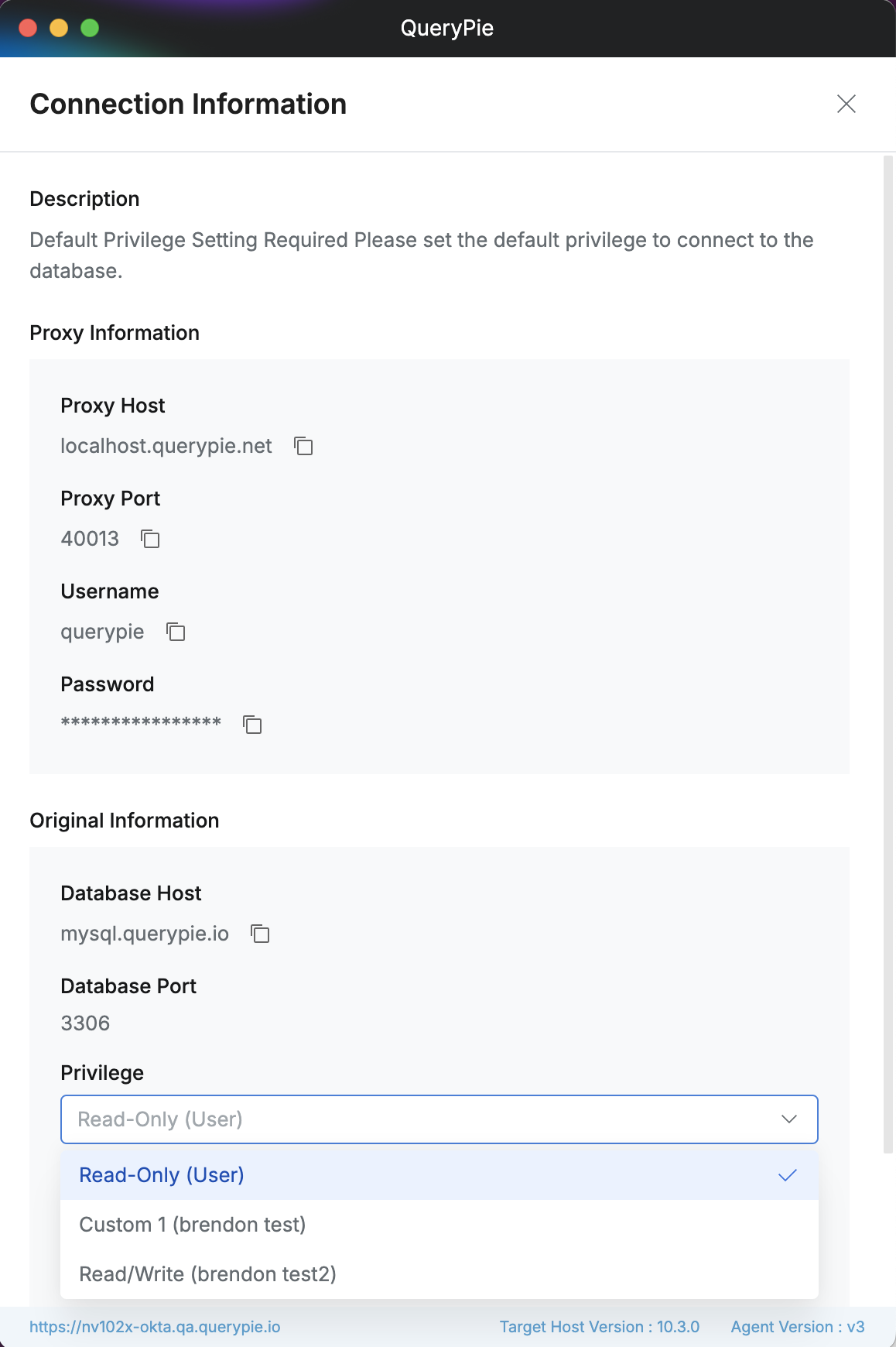Screen dimensions: 896x1347
Task: Copy the masked Password
Action: (x=252, y=725)
